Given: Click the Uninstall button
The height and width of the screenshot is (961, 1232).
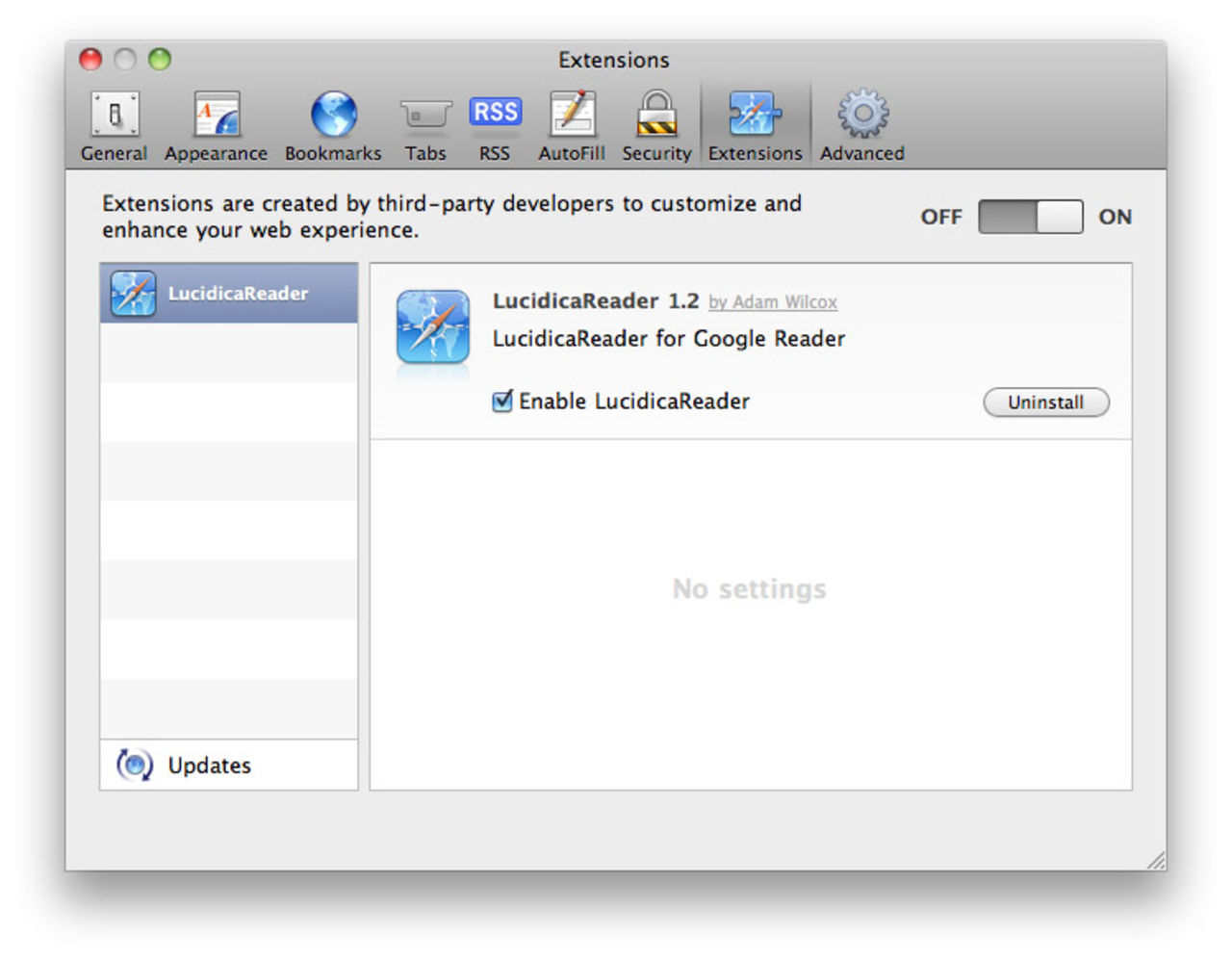Looking at the screenshot, I should pyautogui.click(x=1045, y=403).
